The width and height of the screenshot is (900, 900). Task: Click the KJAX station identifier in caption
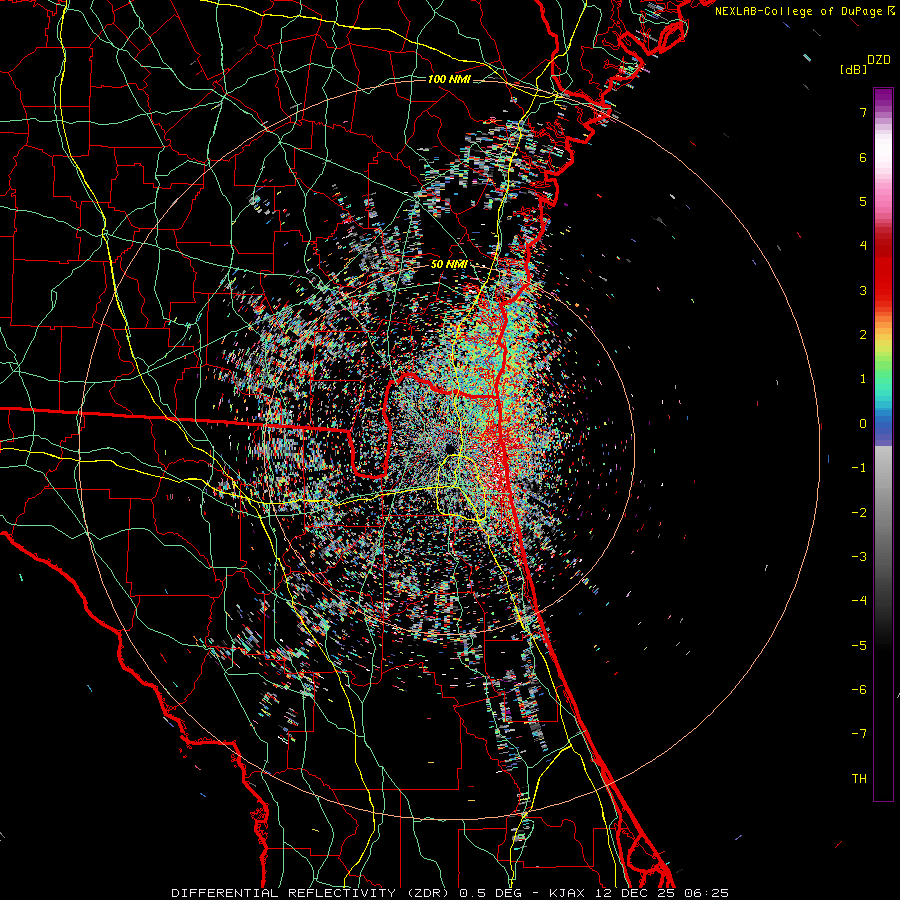[x=567, y=893]
